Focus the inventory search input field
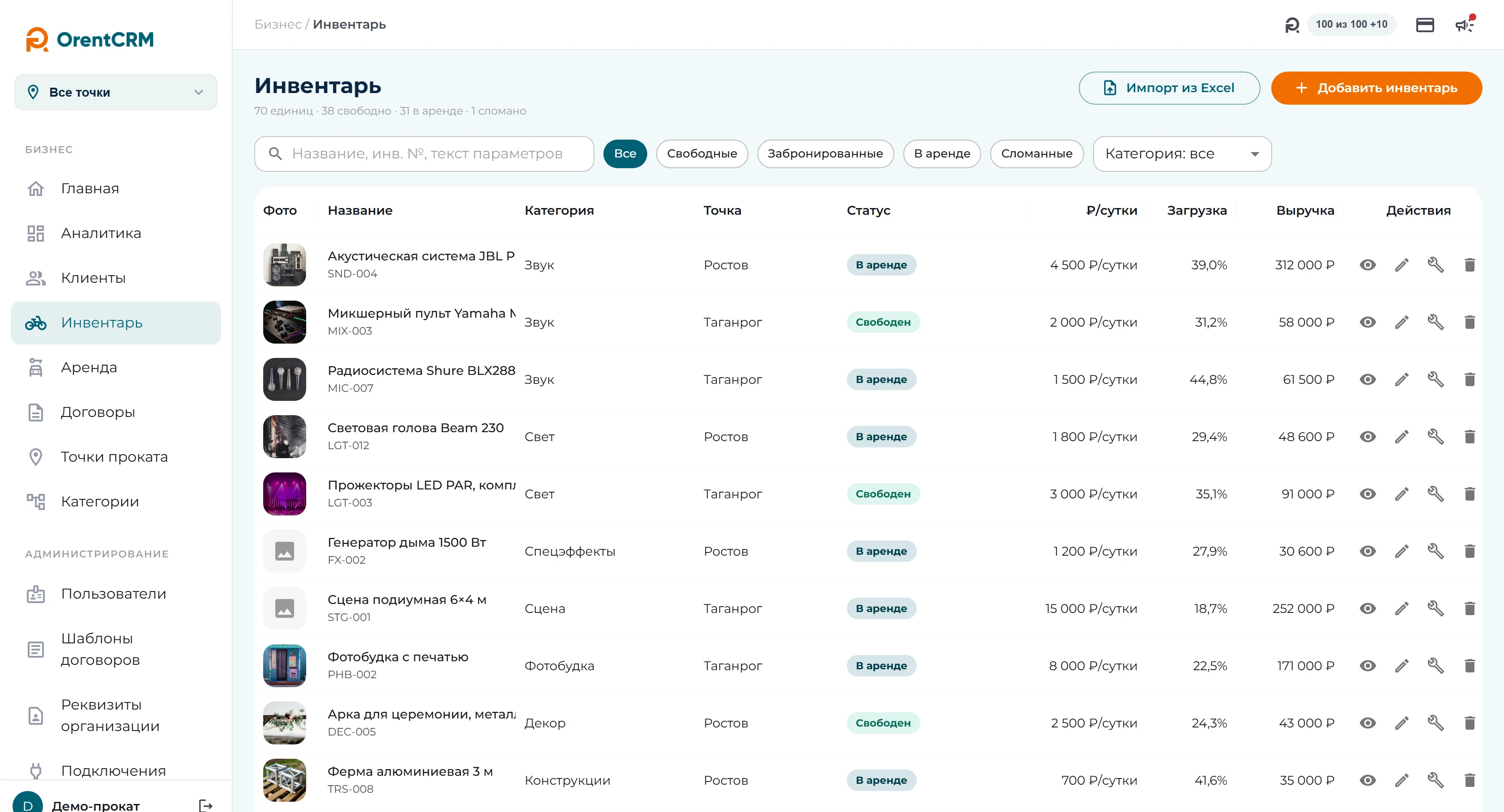 [424, 153]
